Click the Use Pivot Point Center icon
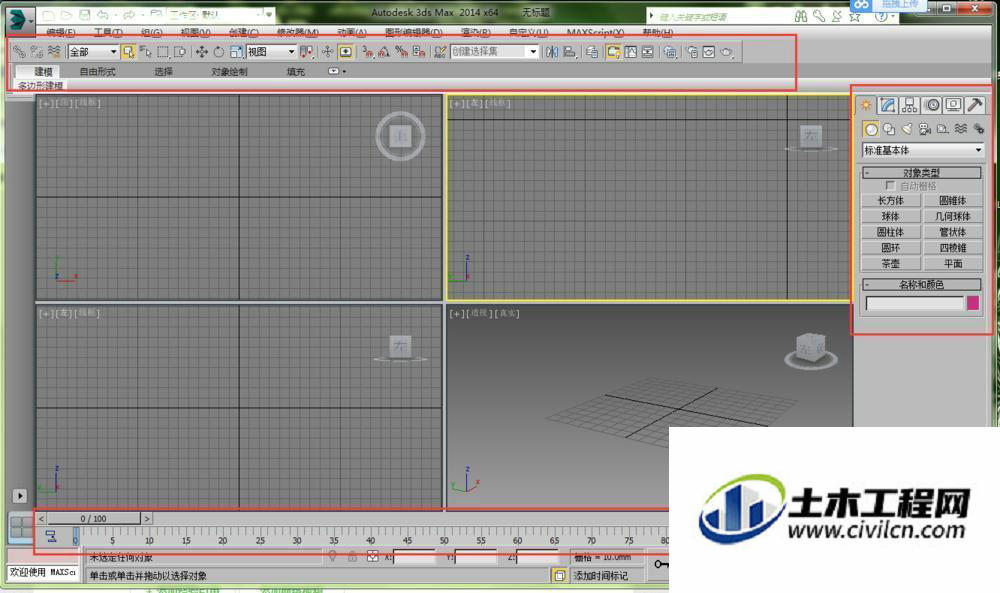This screenshot has height=593, width=1000. pos(306,52)
